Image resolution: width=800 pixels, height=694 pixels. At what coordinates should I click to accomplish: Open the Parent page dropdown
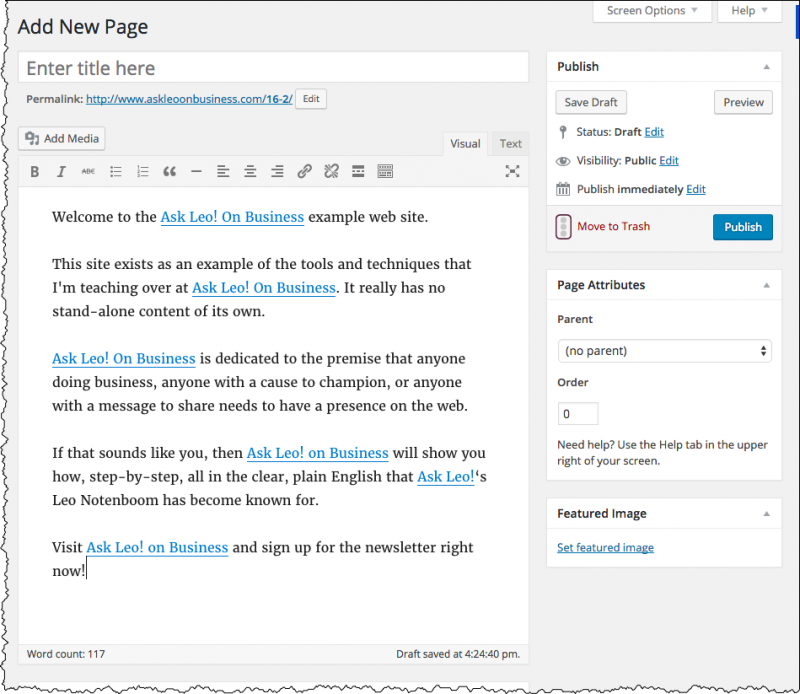pos(664,351)
